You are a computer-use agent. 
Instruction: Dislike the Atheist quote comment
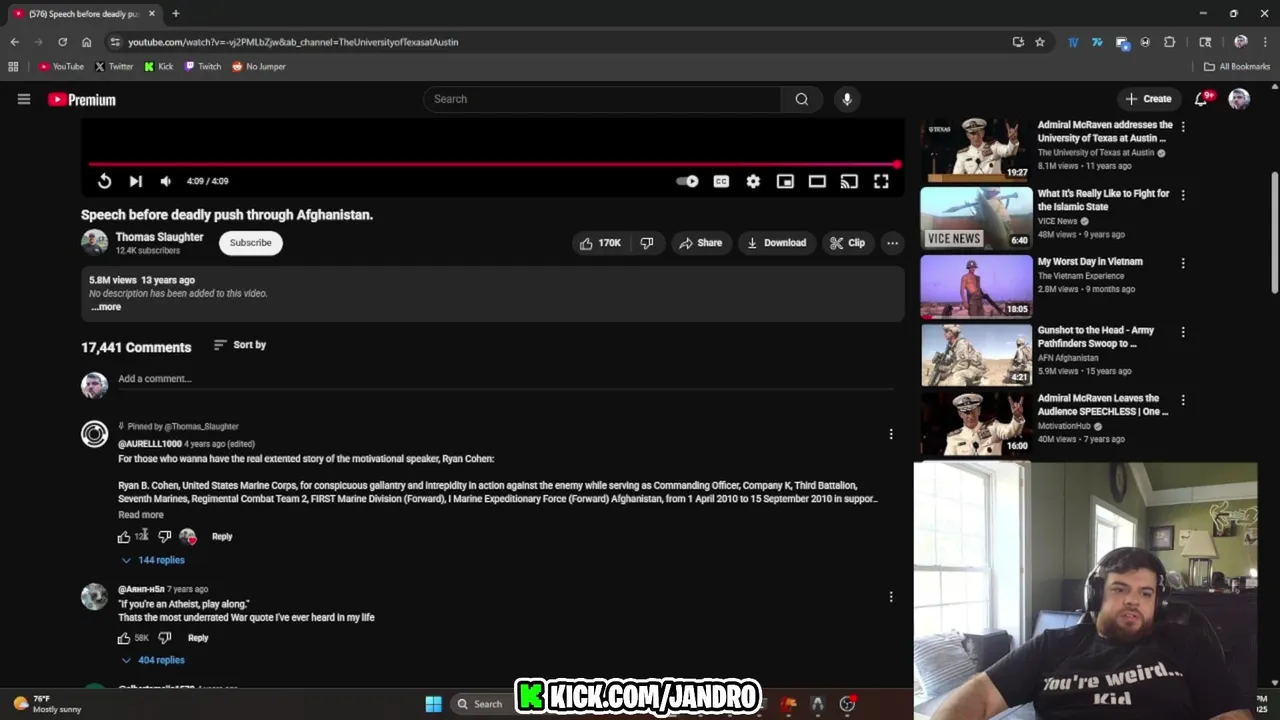point(164,638)
